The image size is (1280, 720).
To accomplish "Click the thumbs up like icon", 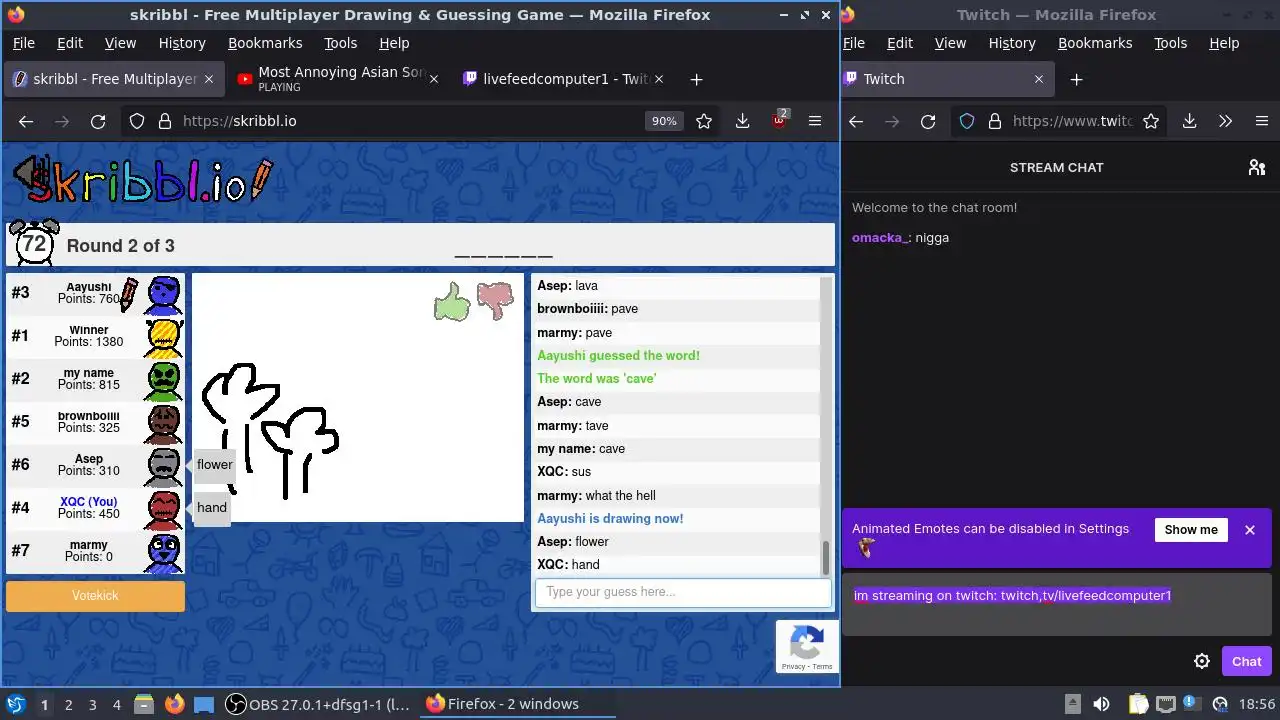I will [x=452, y=301].
